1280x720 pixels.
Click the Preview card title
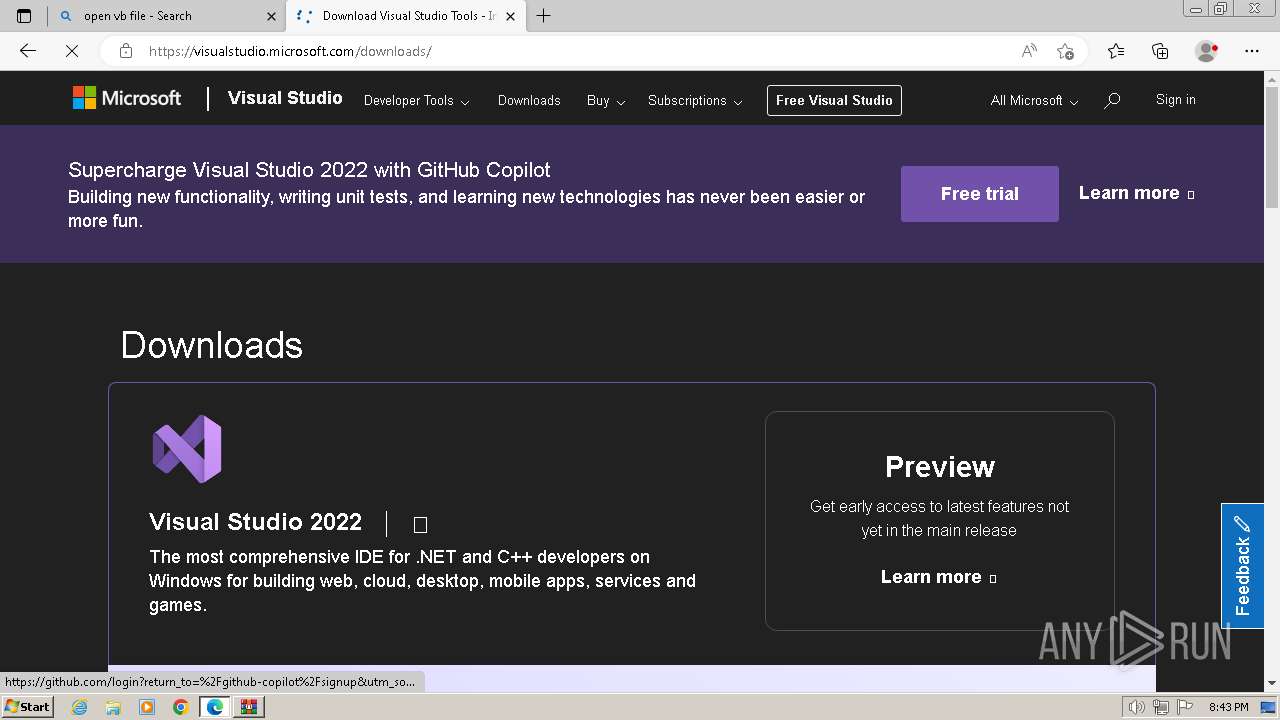pyautogui.click(x=939, y=467)
